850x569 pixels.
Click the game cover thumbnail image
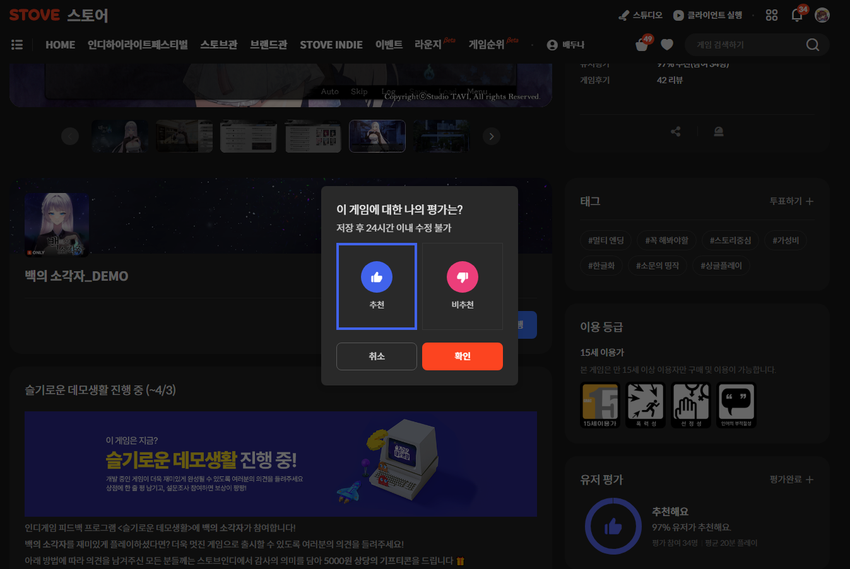57,224
